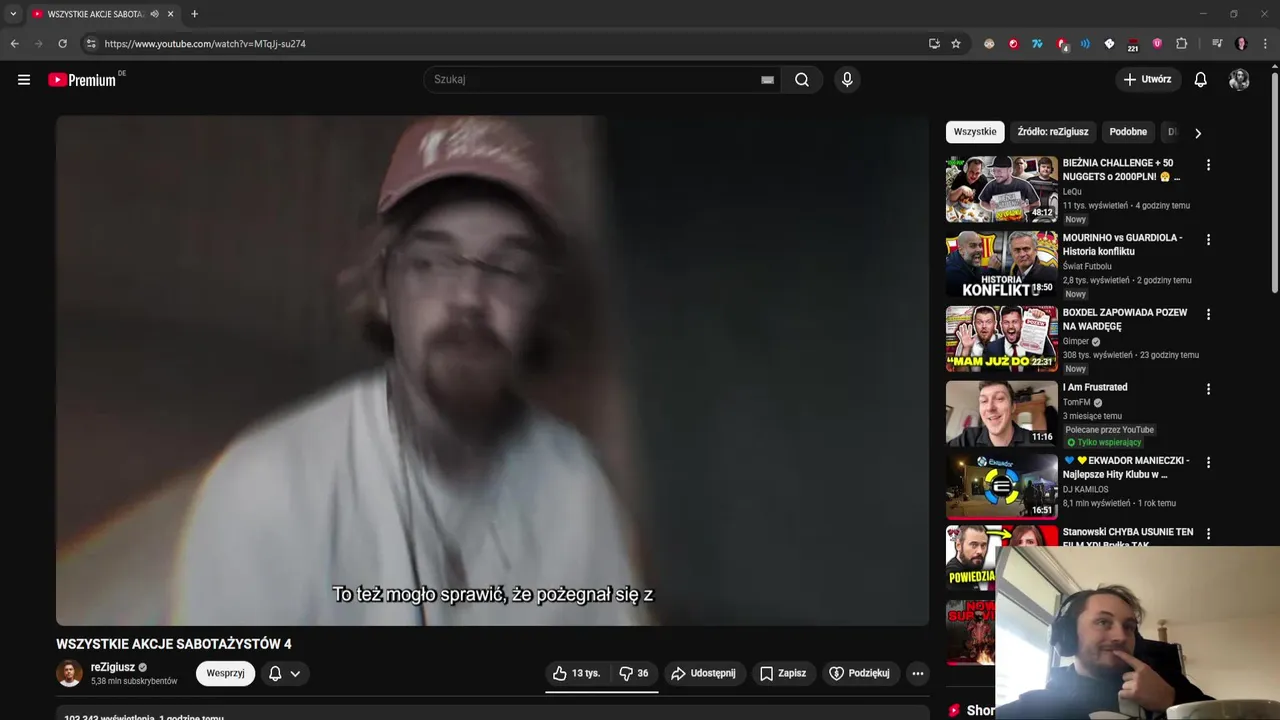Open BIEŻNIA CHALLENGE video thumbnail
The width and height of the screenshot is (1280, 720).
(x=1001, y=189)
